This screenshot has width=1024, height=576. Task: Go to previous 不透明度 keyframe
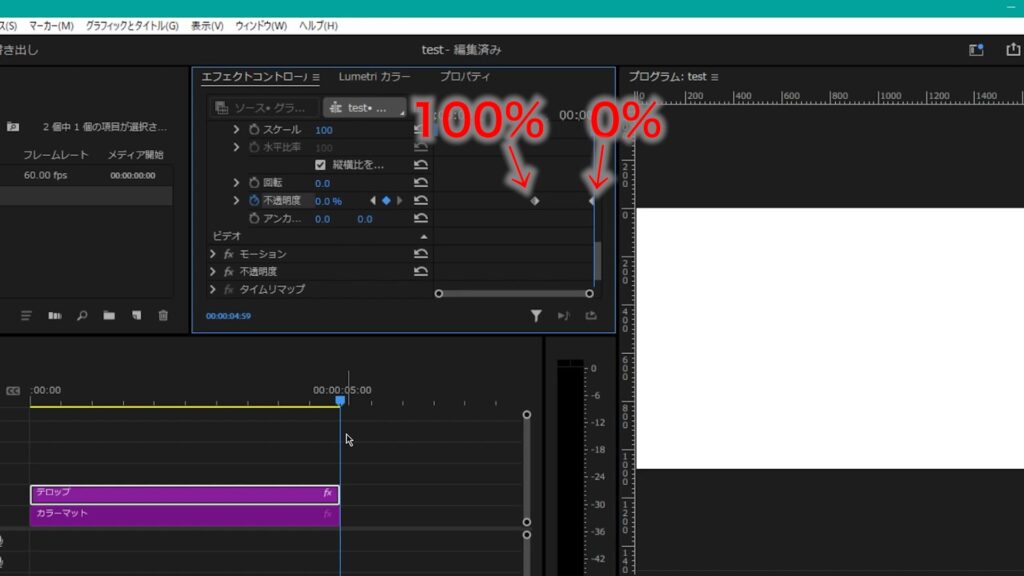tap(373, 200)
